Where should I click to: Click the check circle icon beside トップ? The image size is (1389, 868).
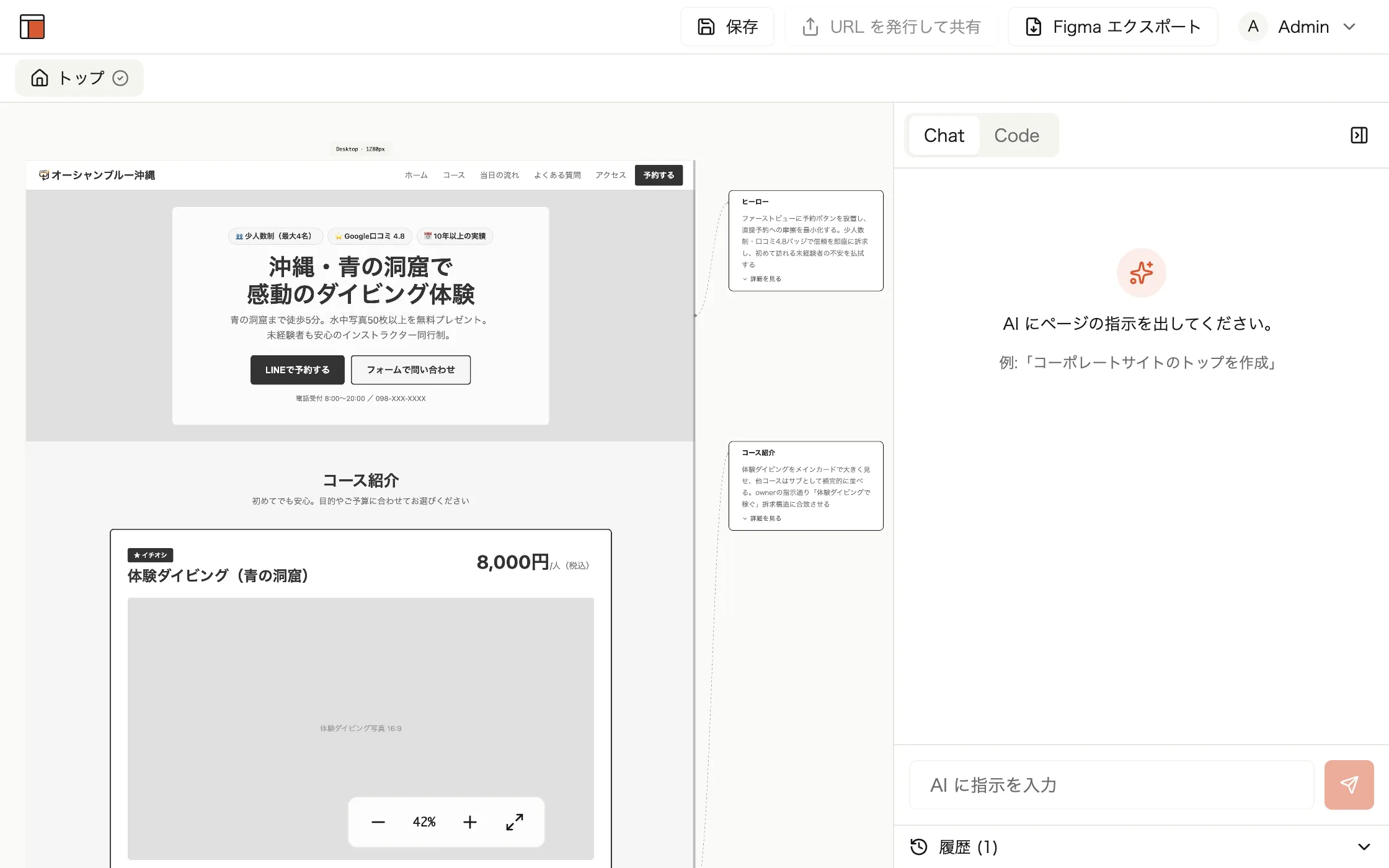(x=120, y=78)
